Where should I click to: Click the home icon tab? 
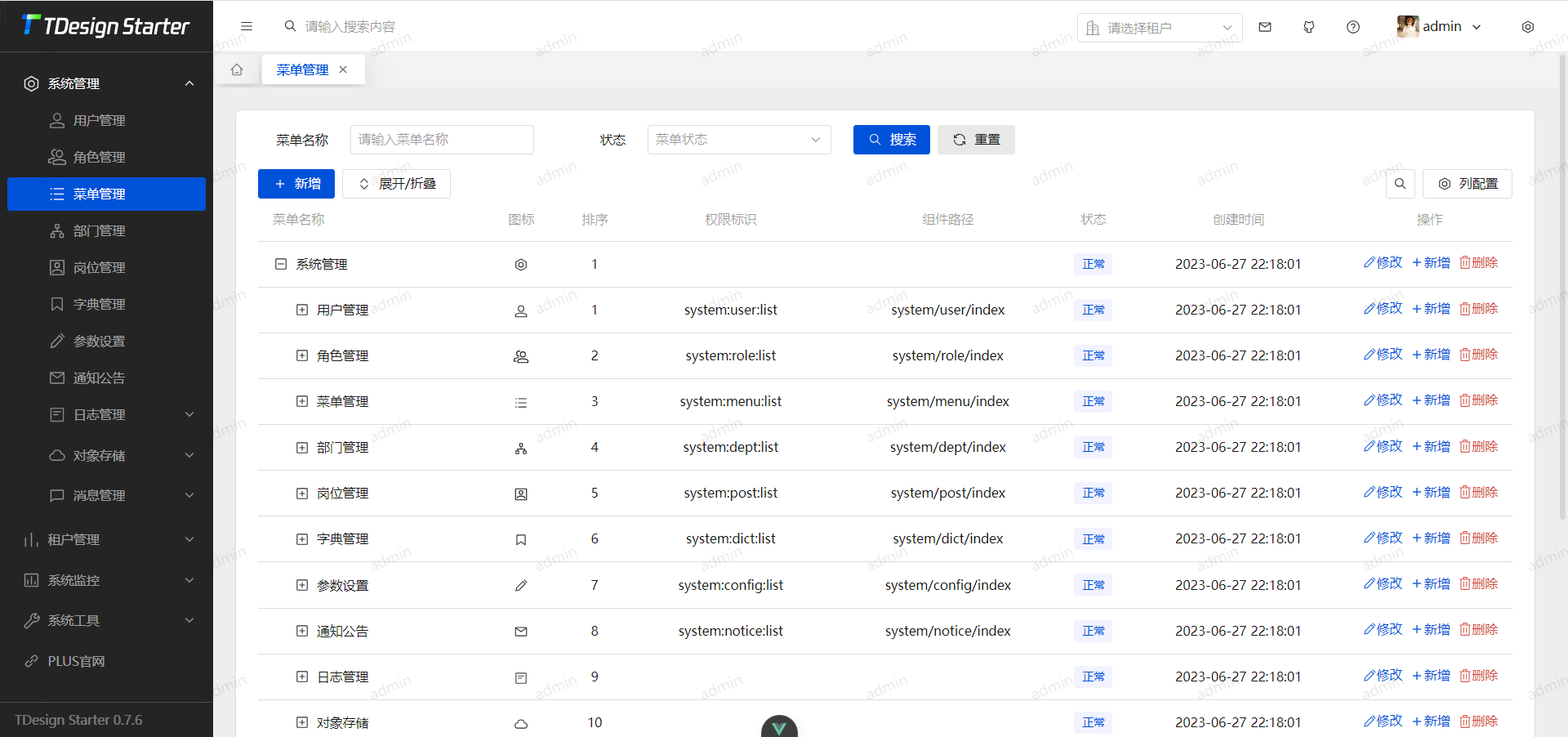(x=237, y=69)
